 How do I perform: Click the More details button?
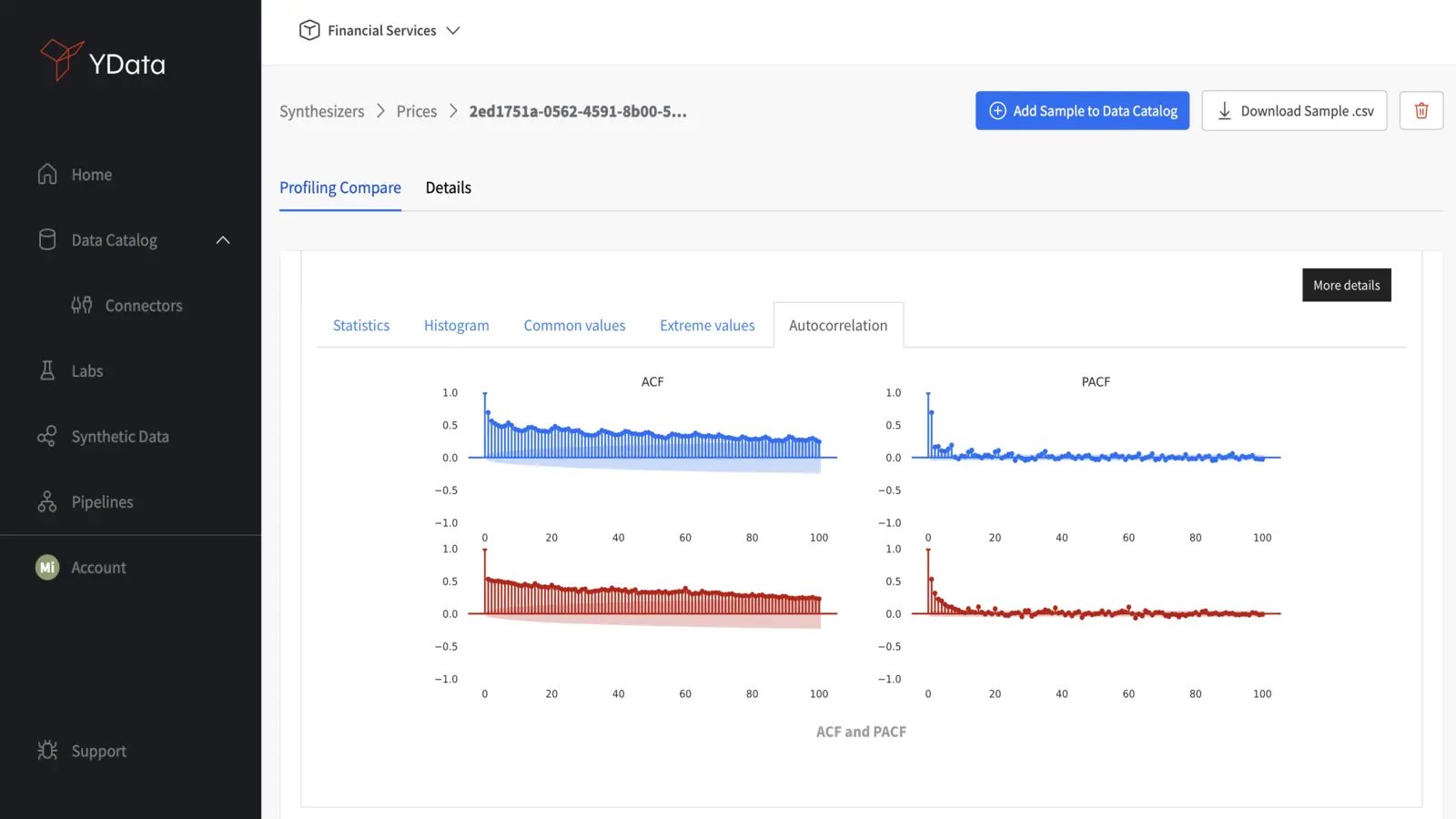click(1346, 285)
